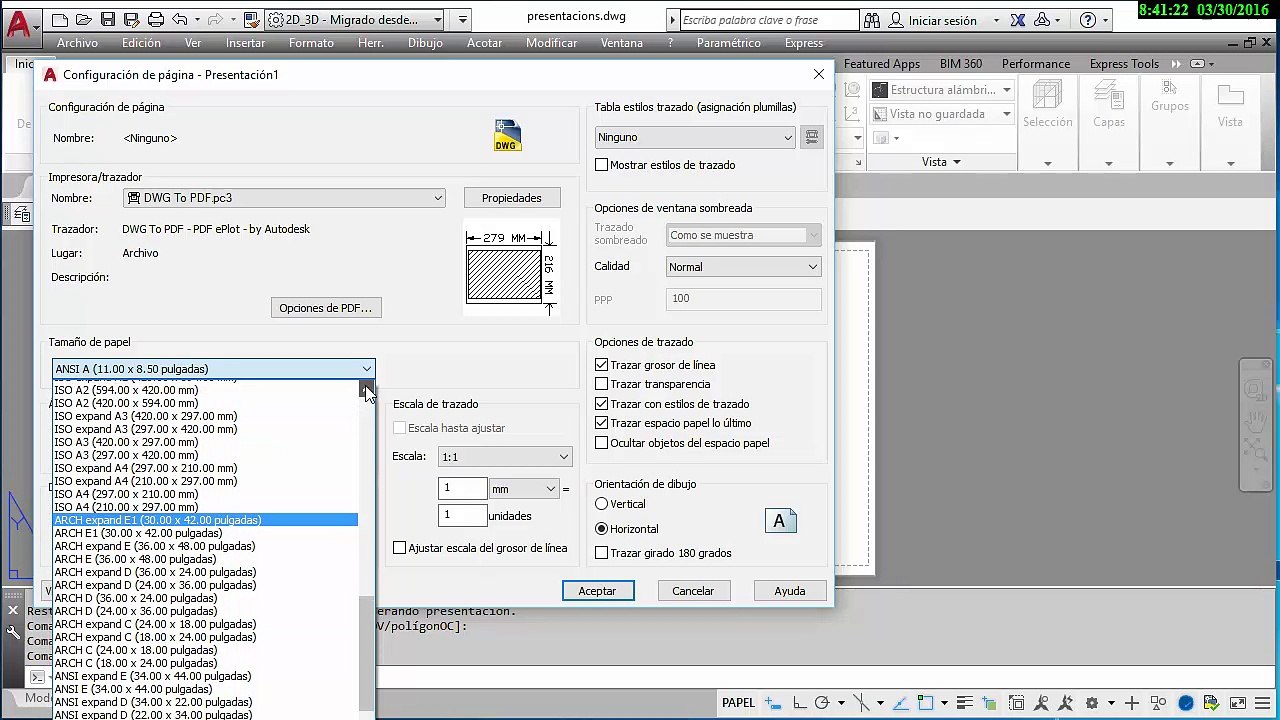Click the hardware acceleration blue circle icon
The height and width of the screenshot is (720, 1280).
coord(1186,703)
